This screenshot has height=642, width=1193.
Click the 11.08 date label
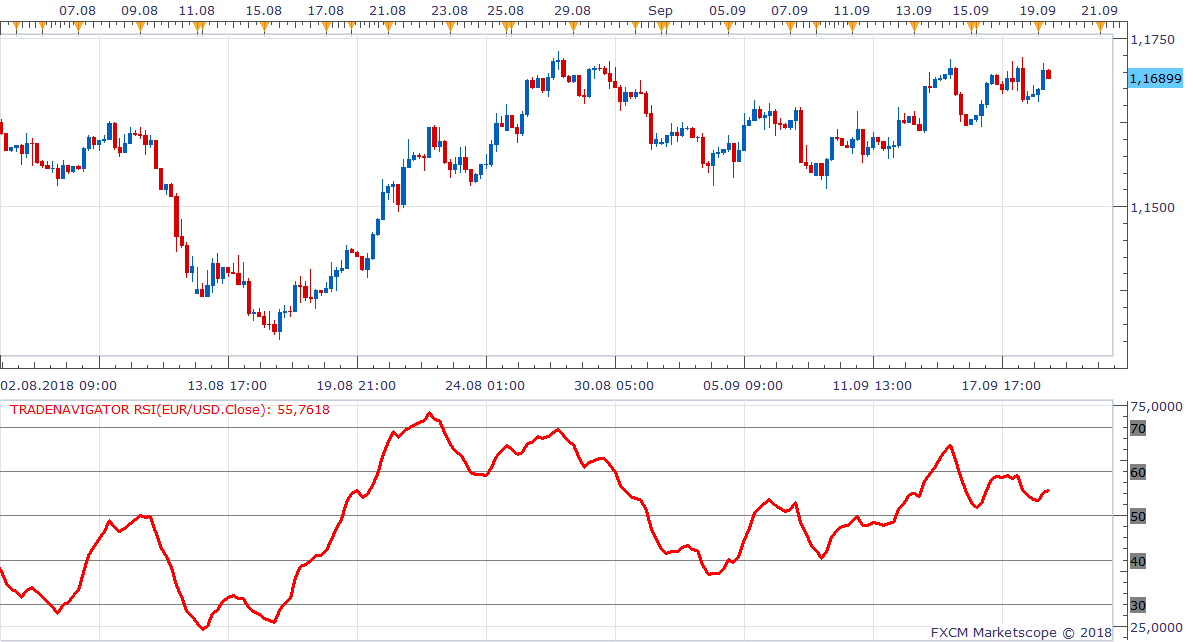[x=196, y=11]
